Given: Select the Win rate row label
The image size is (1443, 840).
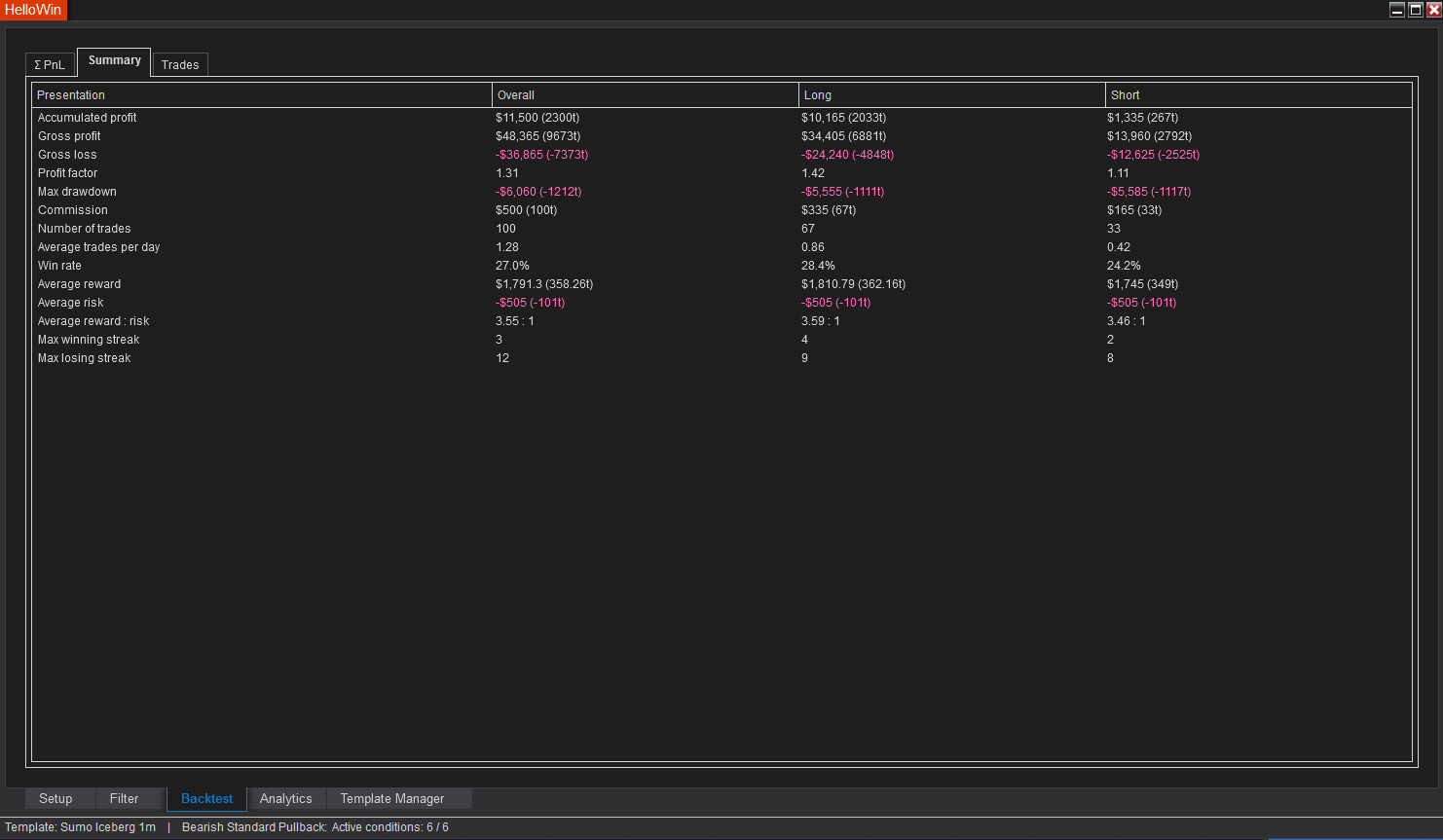Looking at the screenshot, I should (60, 266).
